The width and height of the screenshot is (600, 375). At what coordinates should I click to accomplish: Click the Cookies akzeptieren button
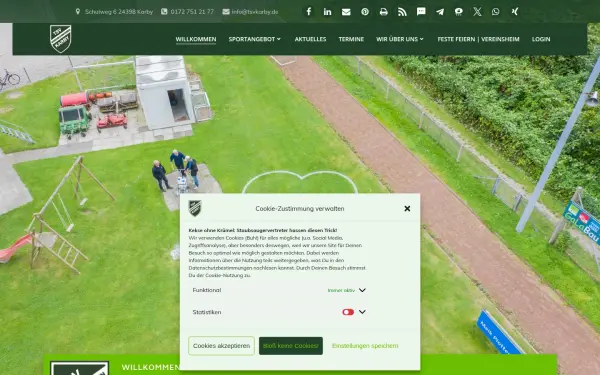point(221,346)
